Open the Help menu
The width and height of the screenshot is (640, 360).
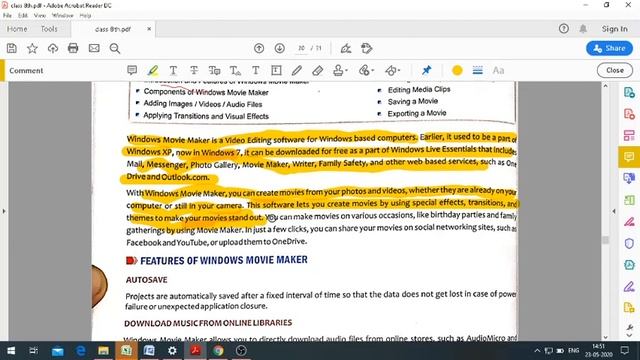tap(85, 16)
